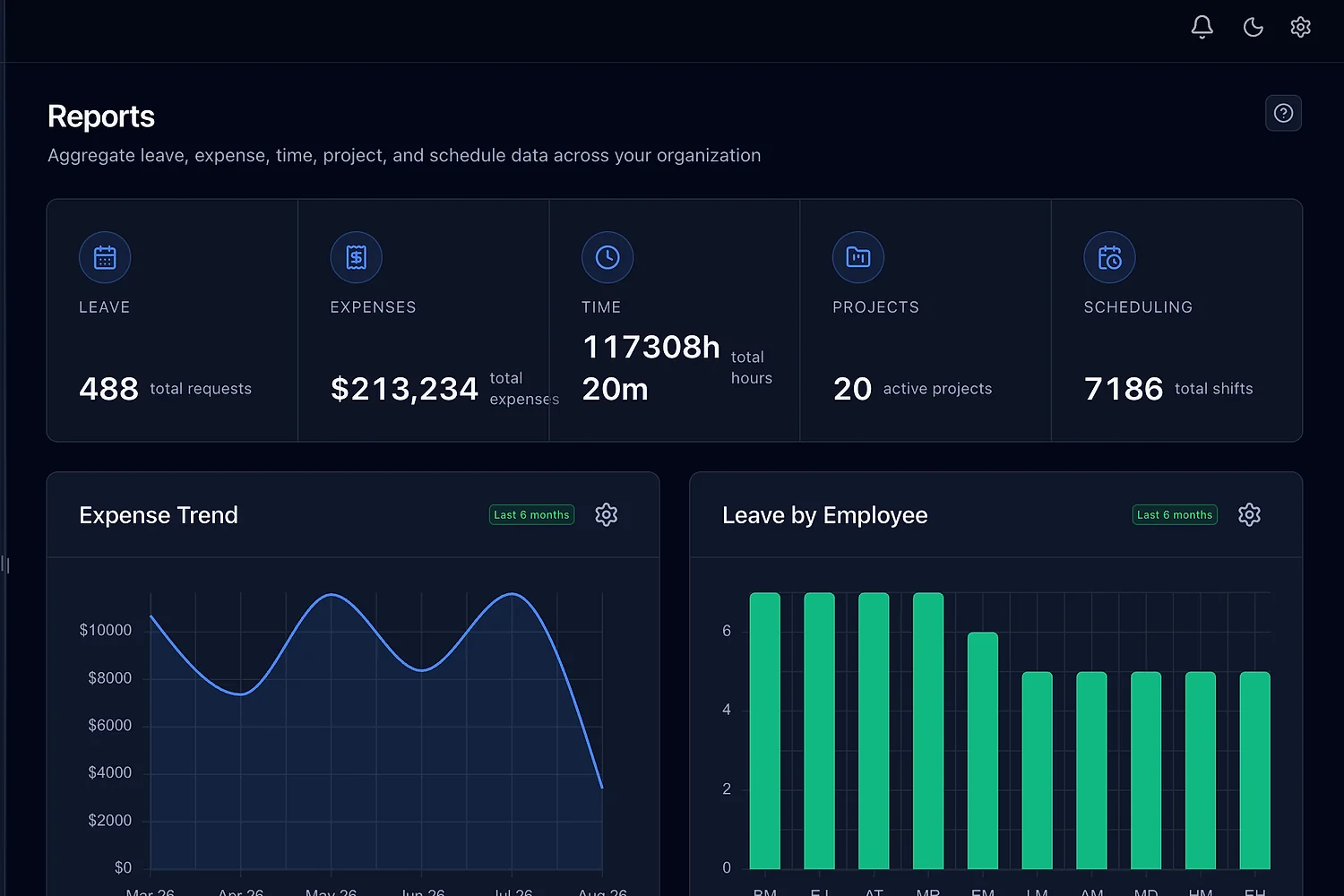
Task: Select the 117308h 20m total hours value
Action: pyautogui.click(x=651, y=367)
